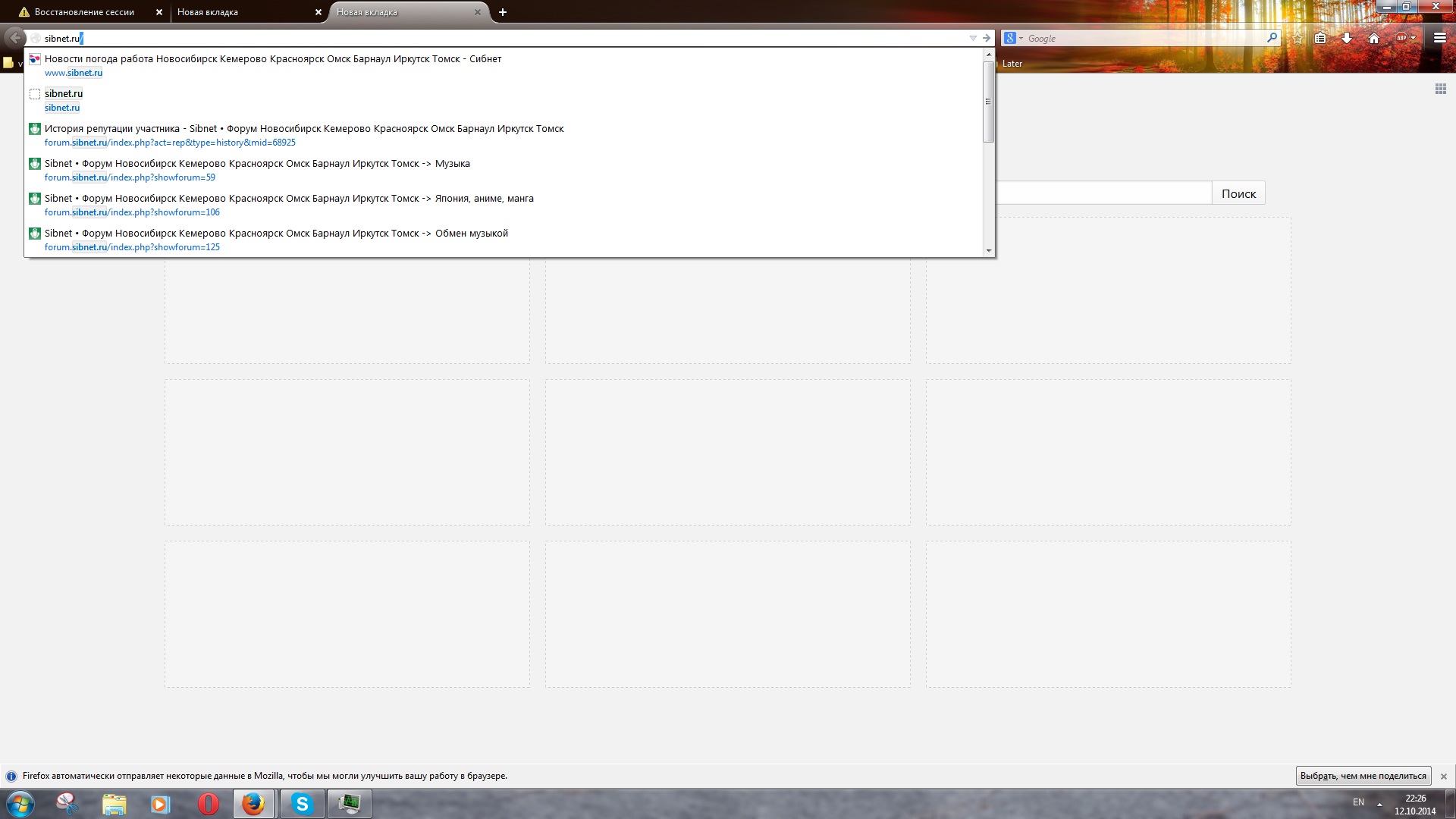Restore down the Firefox window
1456x819 pixels.
point(1407,6)
